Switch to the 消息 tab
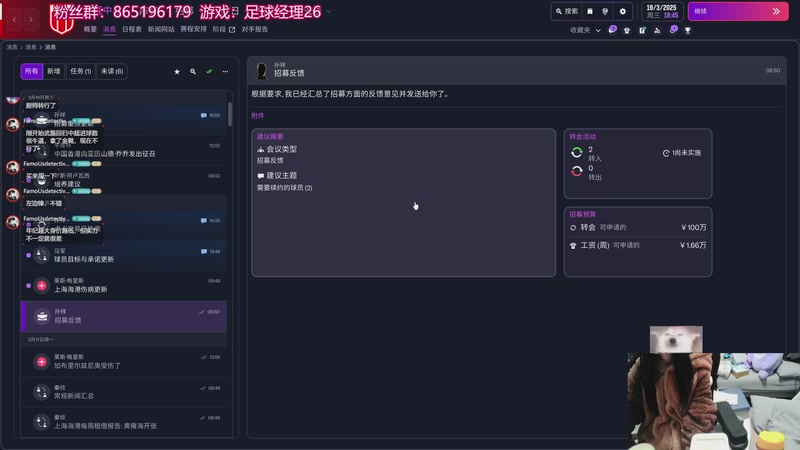 109,29
